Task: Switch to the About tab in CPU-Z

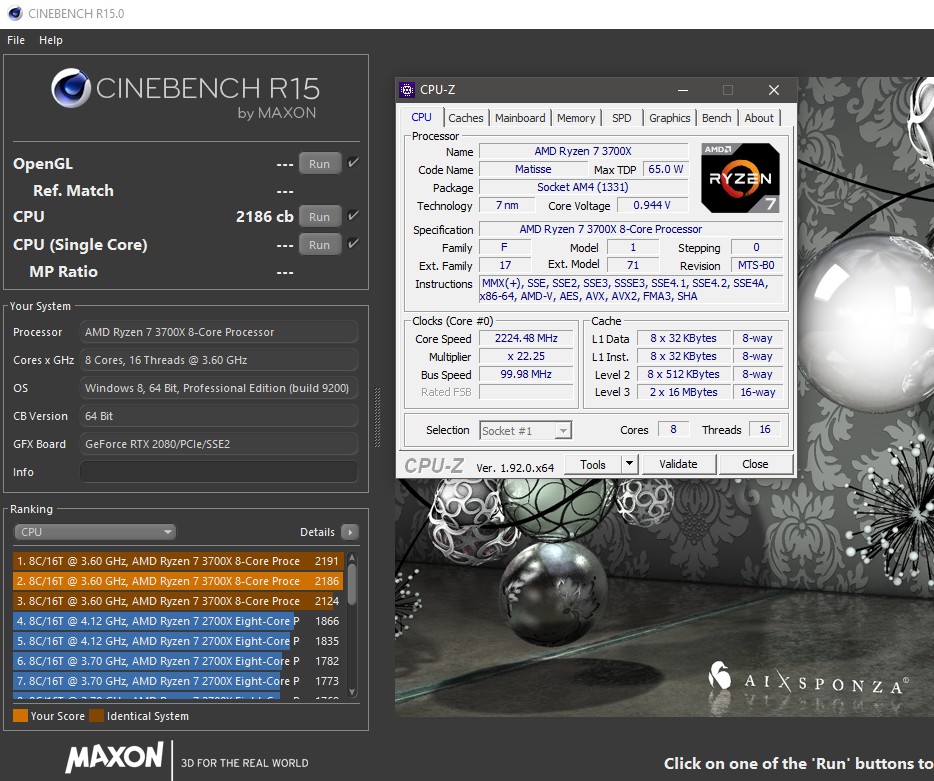Action: pos(759,118)
